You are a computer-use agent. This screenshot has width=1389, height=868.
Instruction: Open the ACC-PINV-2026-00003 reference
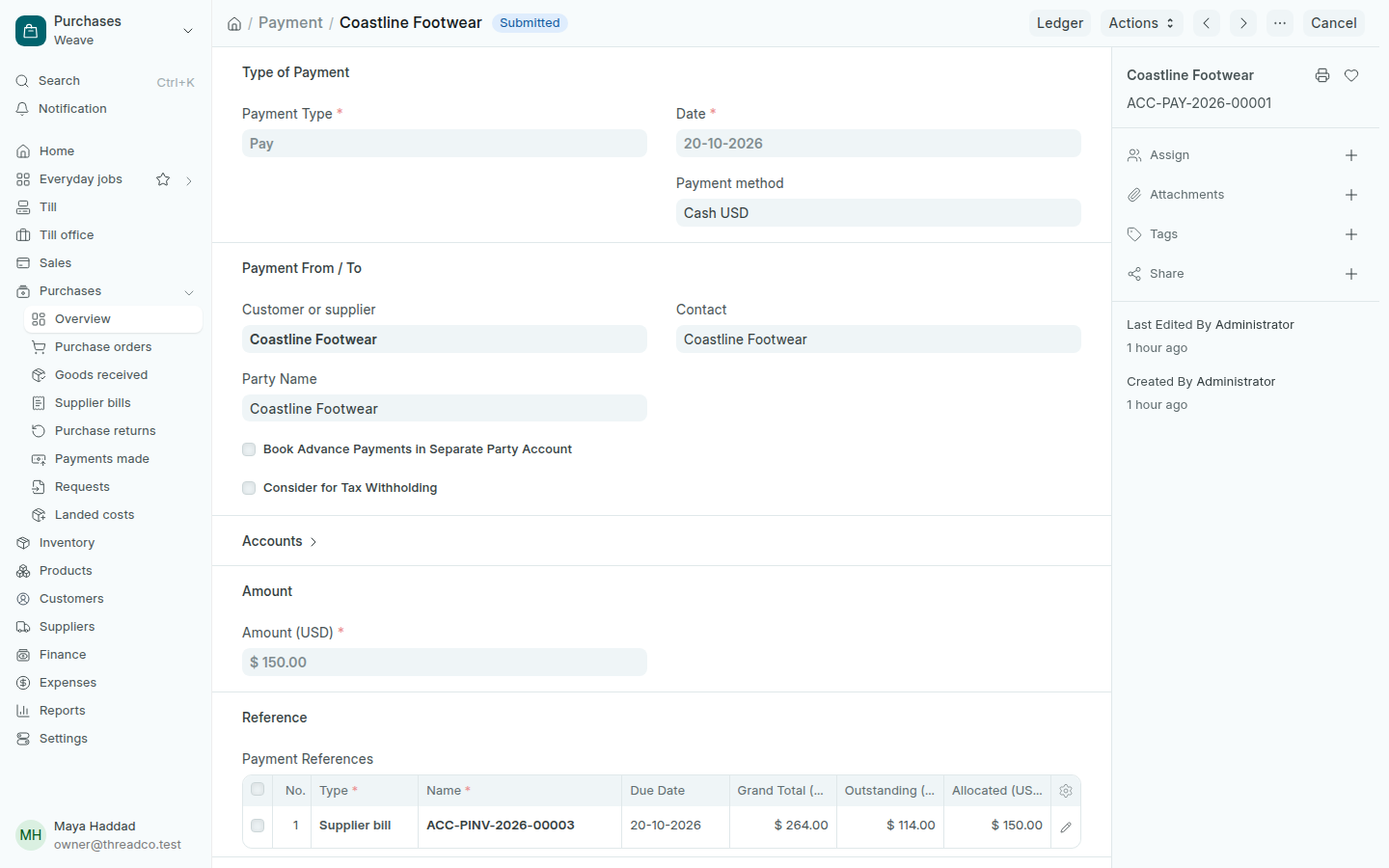pyautogui.click(x=501, y=826)
